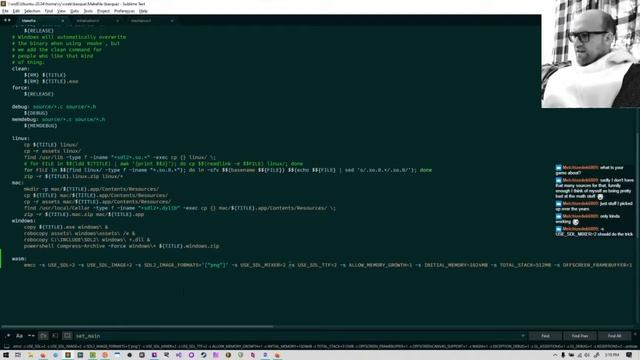Click the Find All button

coord(614,336)
